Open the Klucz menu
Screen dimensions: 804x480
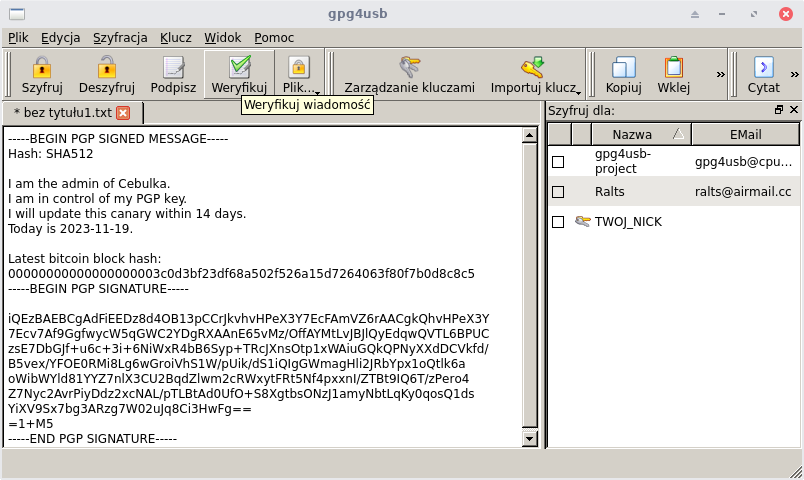pyautogui.click(x=175, y=37)
